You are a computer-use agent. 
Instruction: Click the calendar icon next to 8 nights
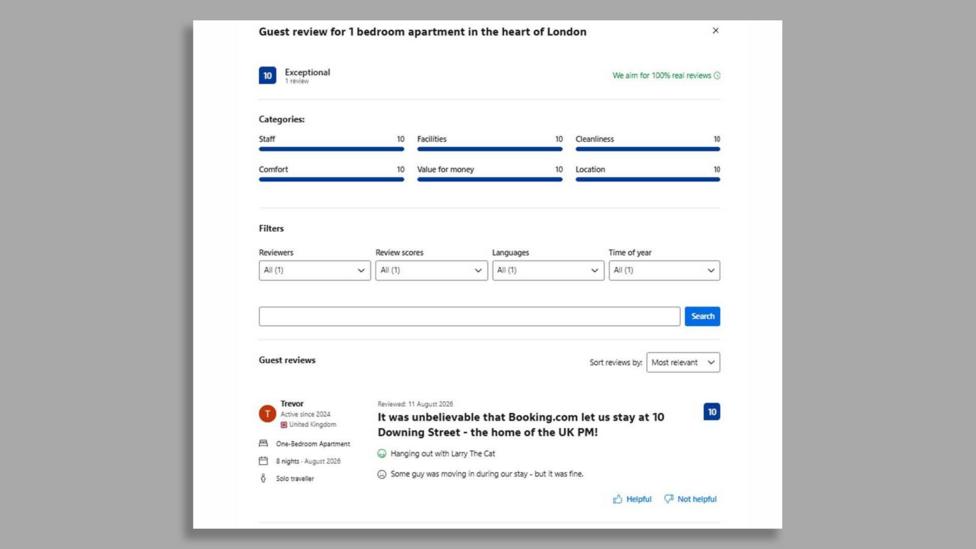(263, 461)
